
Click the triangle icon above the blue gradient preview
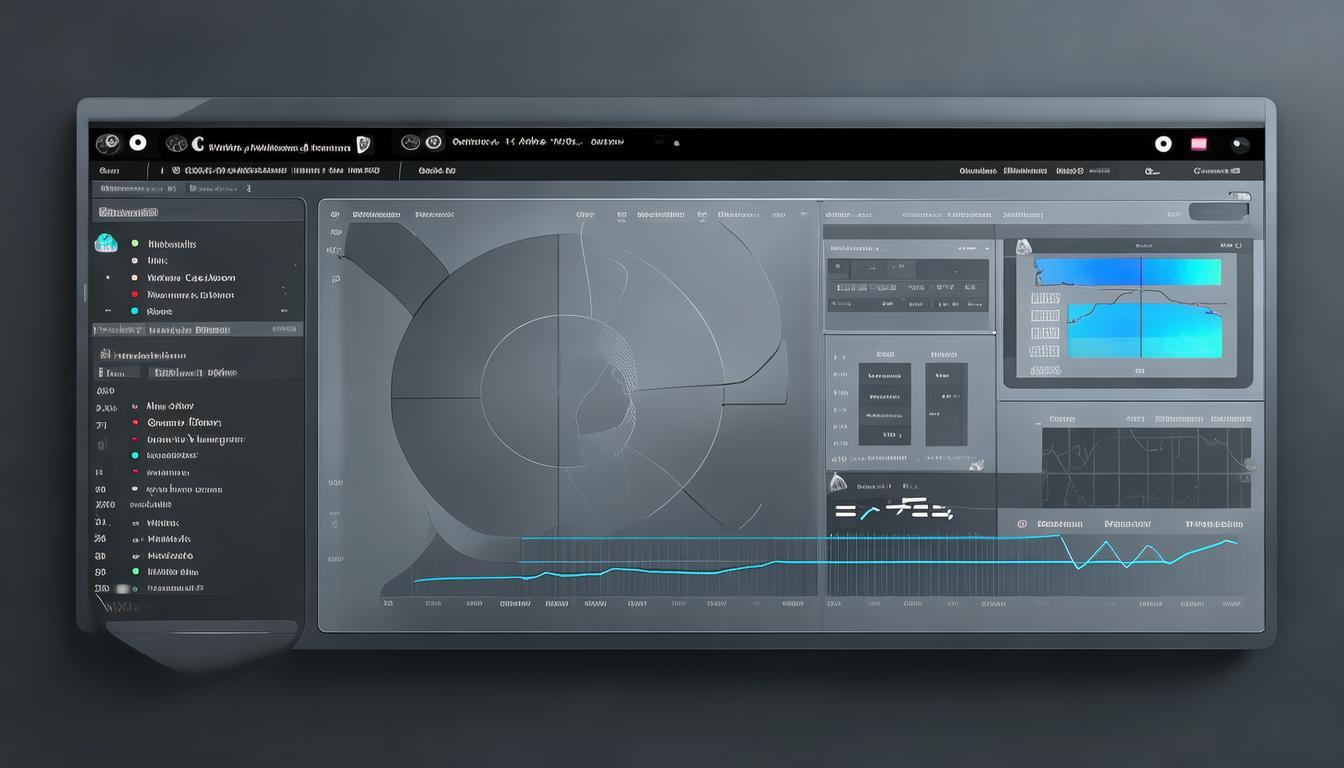(1023, 247)
